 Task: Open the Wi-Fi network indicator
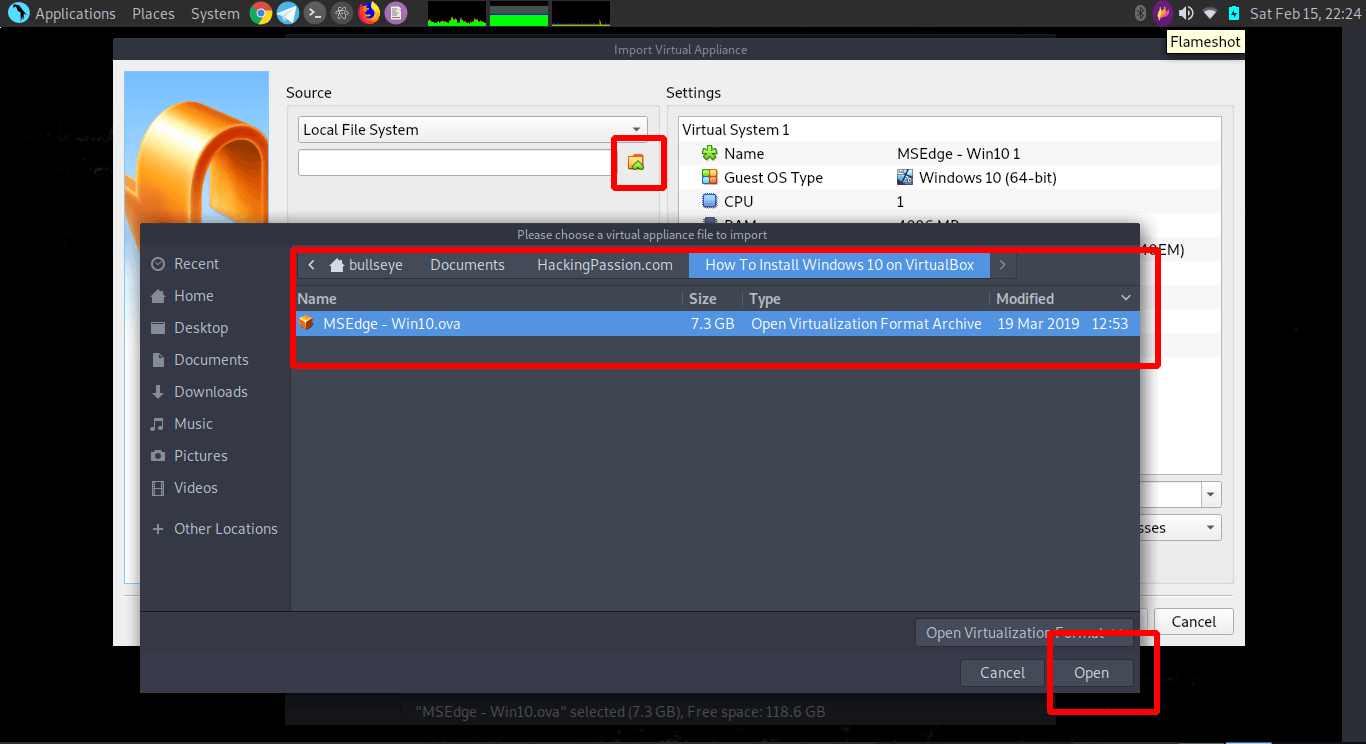[x=1210, y=13]
